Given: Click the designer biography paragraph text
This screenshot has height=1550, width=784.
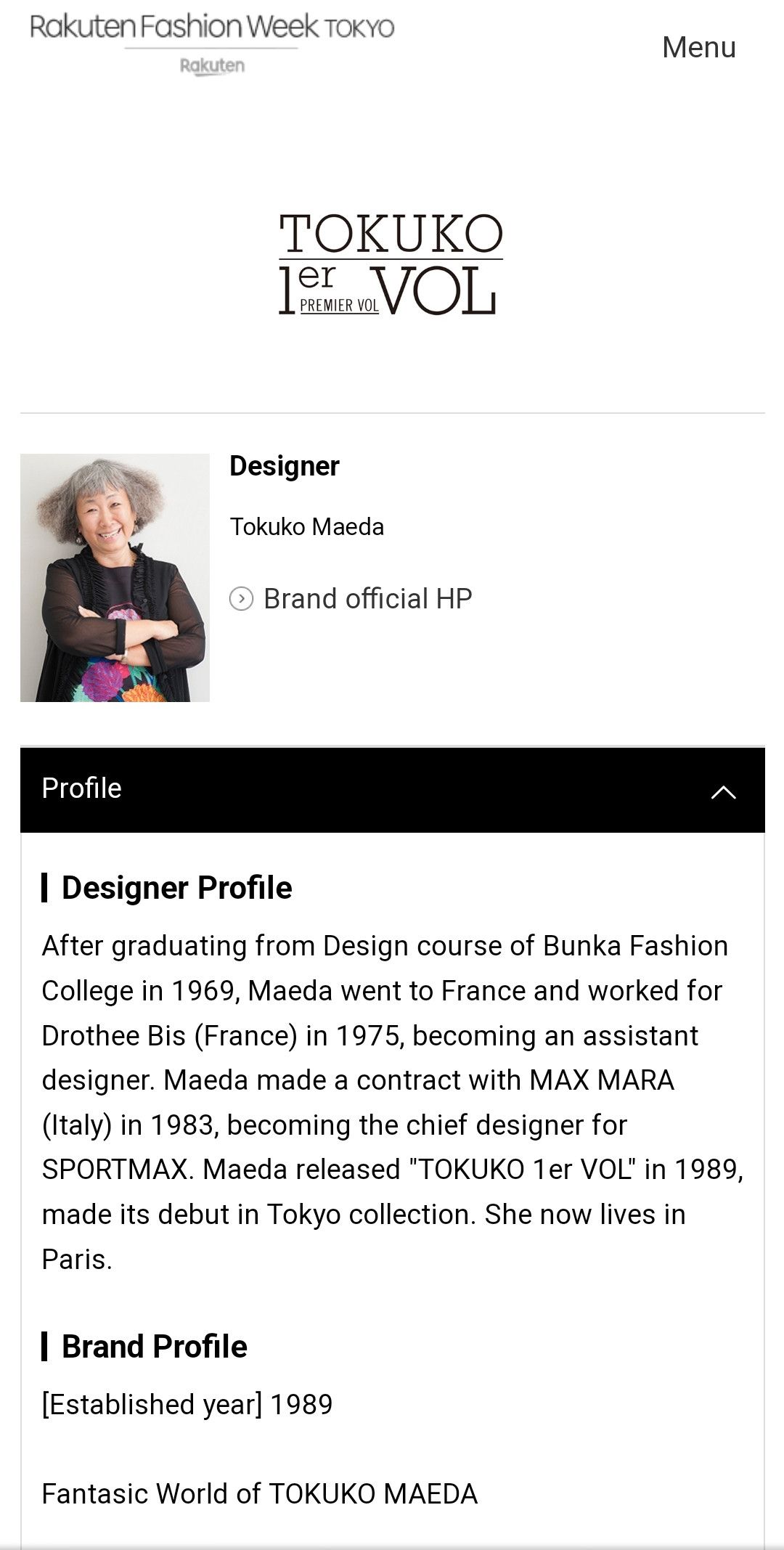Looking at the screenshot, I should click(x=393, y=1103).
